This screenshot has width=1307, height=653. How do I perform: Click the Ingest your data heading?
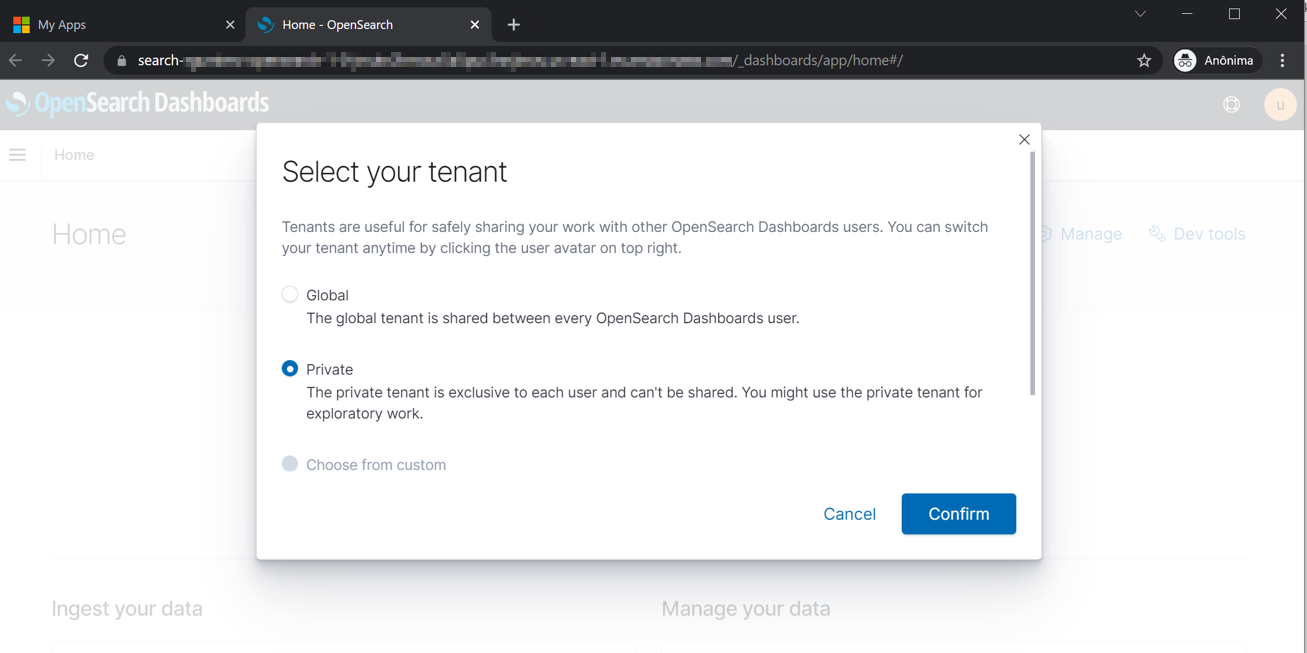(127, 609)
